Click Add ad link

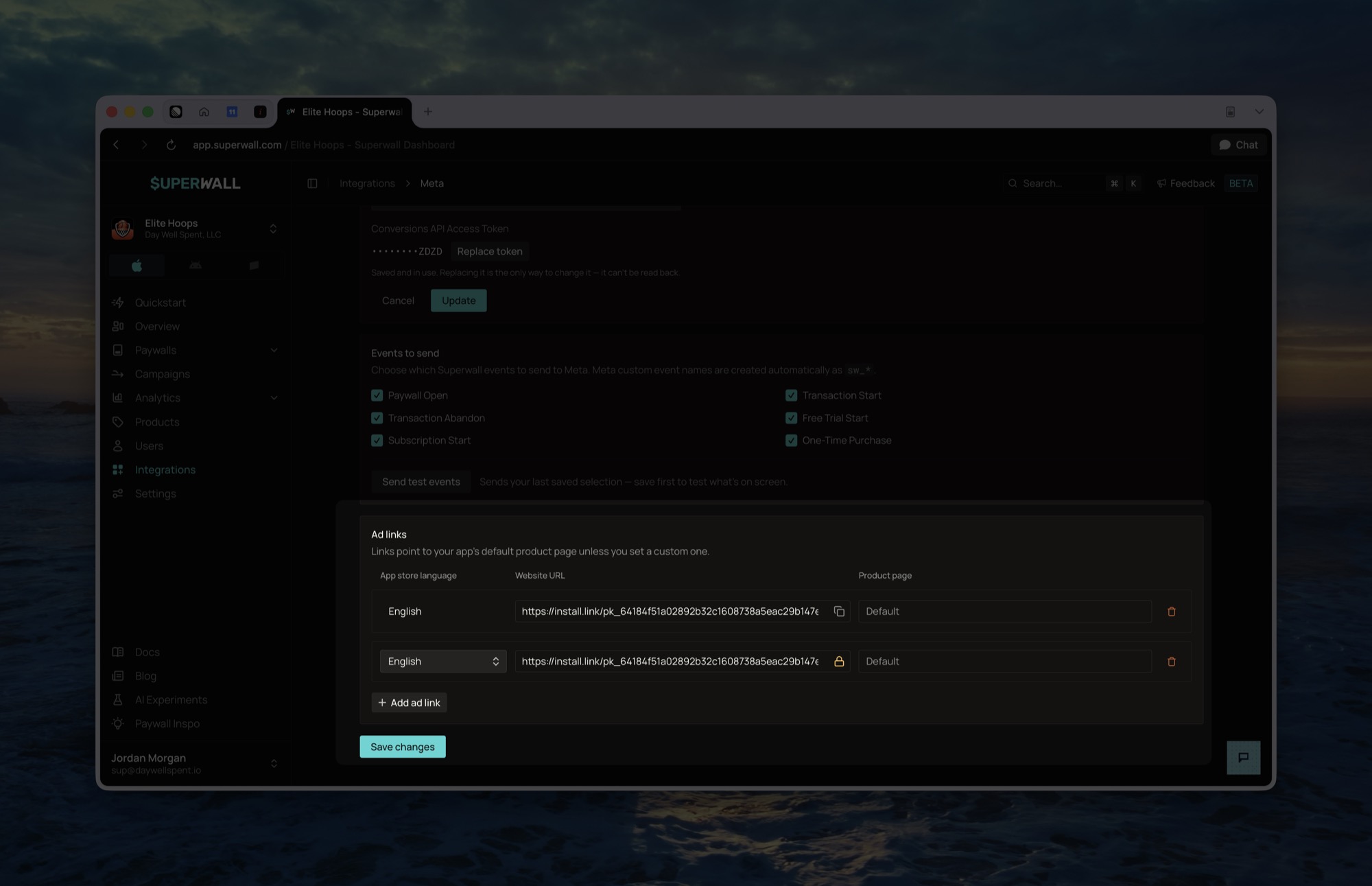point(409,703)
